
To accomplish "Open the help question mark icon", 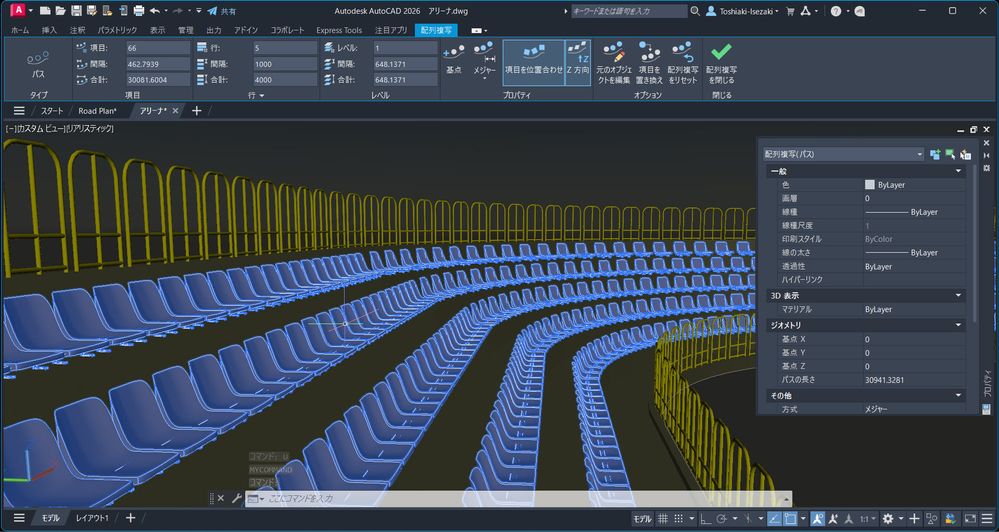I will 835,11.
